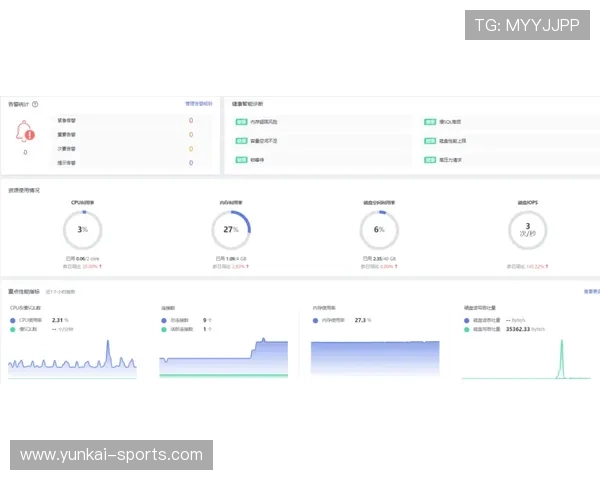Click the red alarm bell icon

[x=26, y=132]
